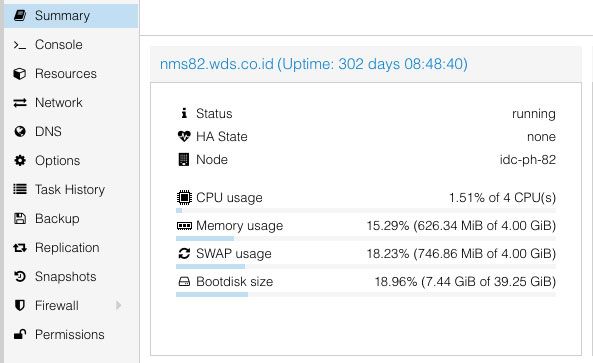Expand the Firewall submenu arrow
The height and width of the screenshot is (363, 593).
tap(119, 305)
